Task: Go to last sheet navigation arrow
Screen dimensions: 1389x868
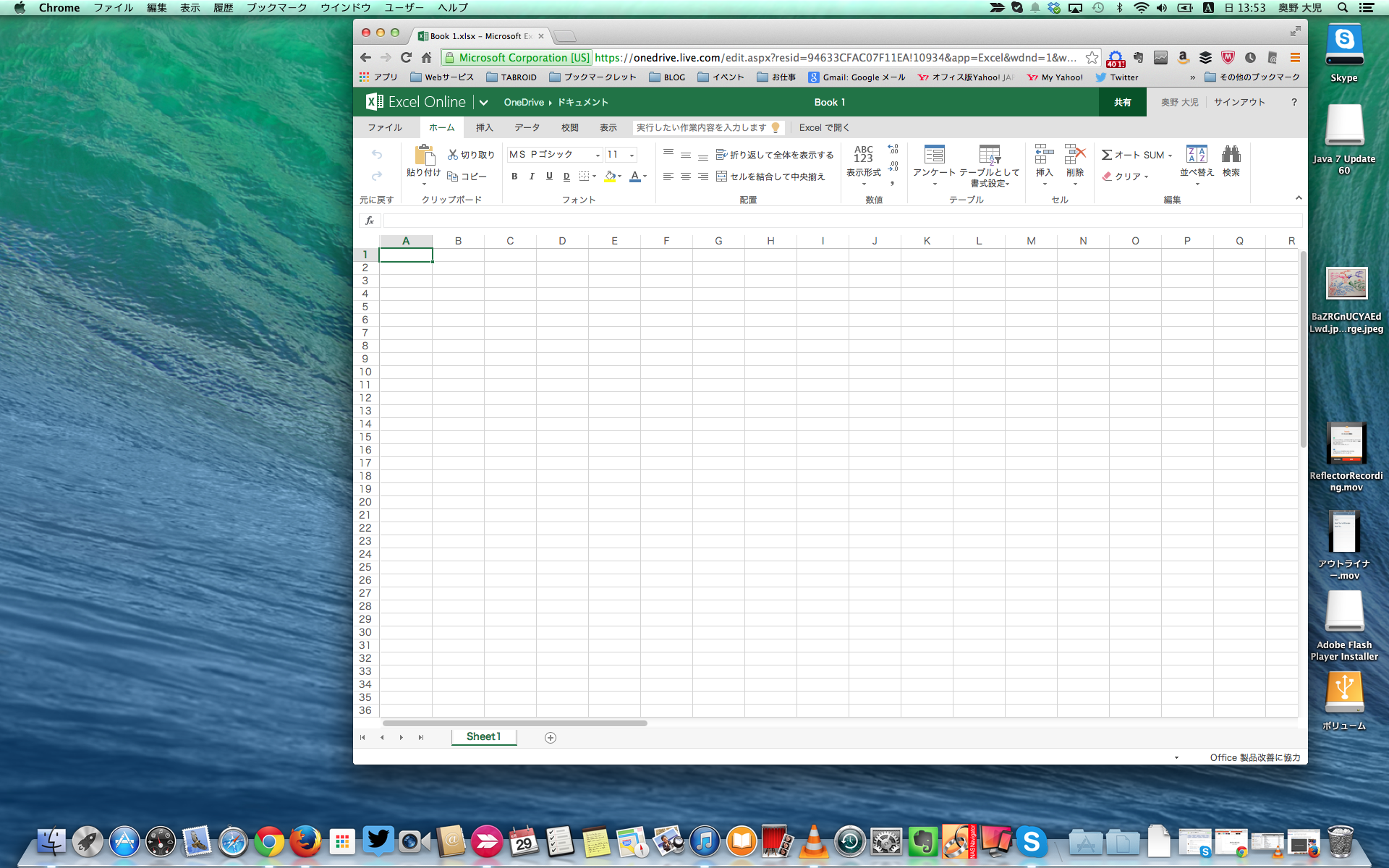Action: pos(421,737)
